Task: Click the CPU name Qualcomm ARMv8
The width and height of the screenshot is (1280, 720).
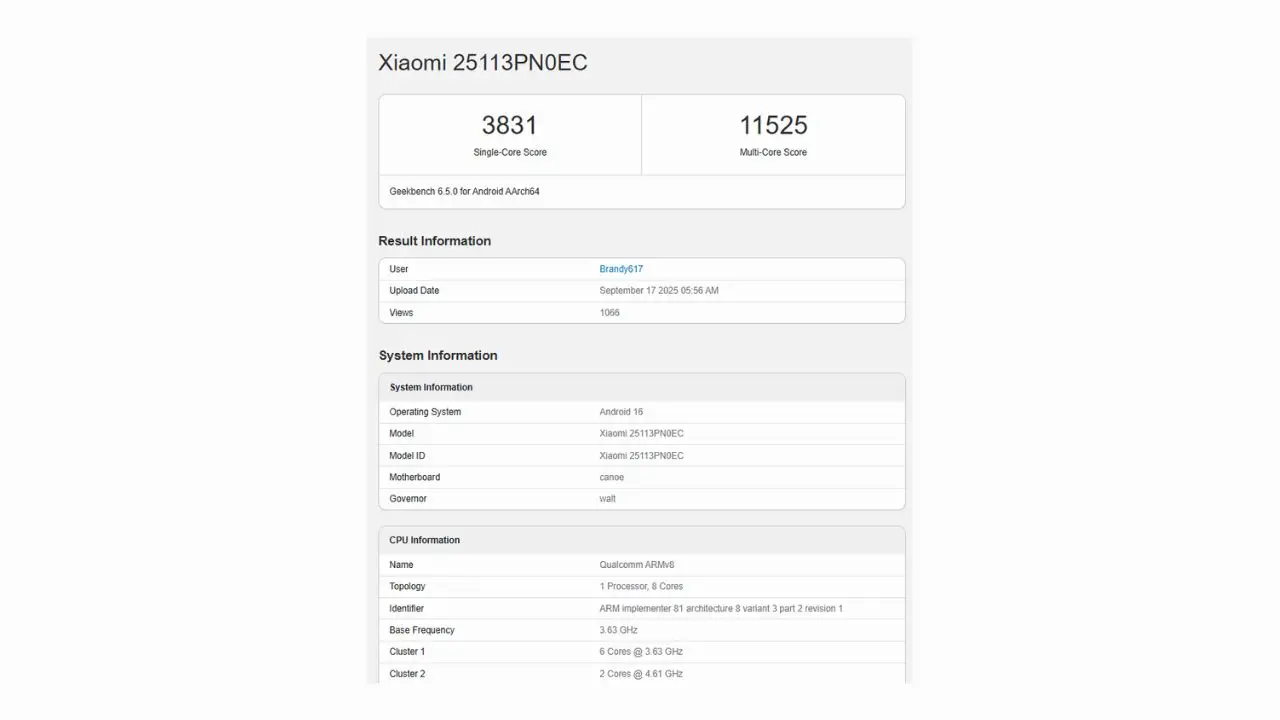Action: [637, 565]
